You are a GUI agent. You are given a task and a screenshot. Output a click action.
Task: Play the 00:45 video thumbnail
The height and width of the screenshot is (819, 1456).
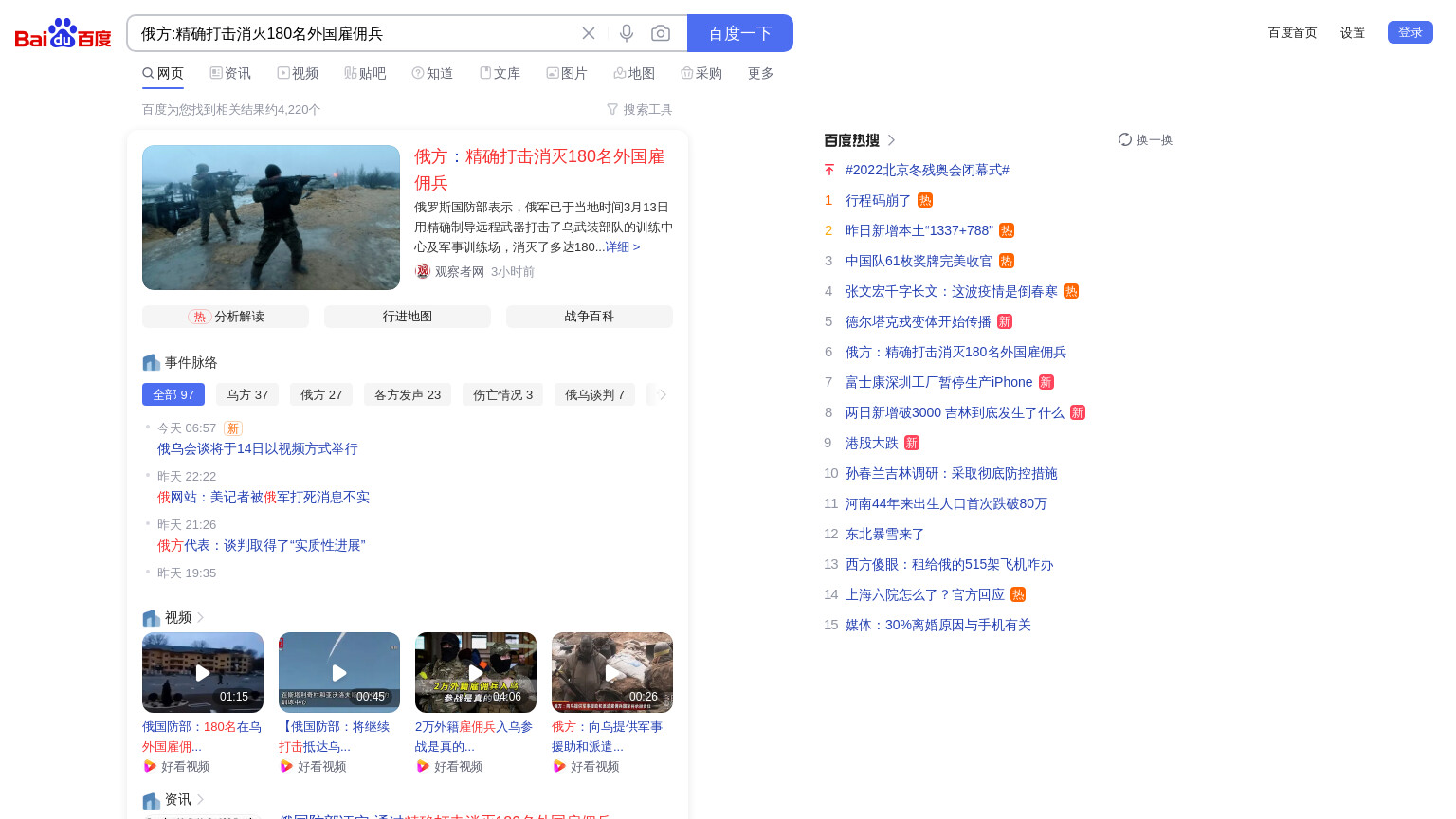point(339,672)
